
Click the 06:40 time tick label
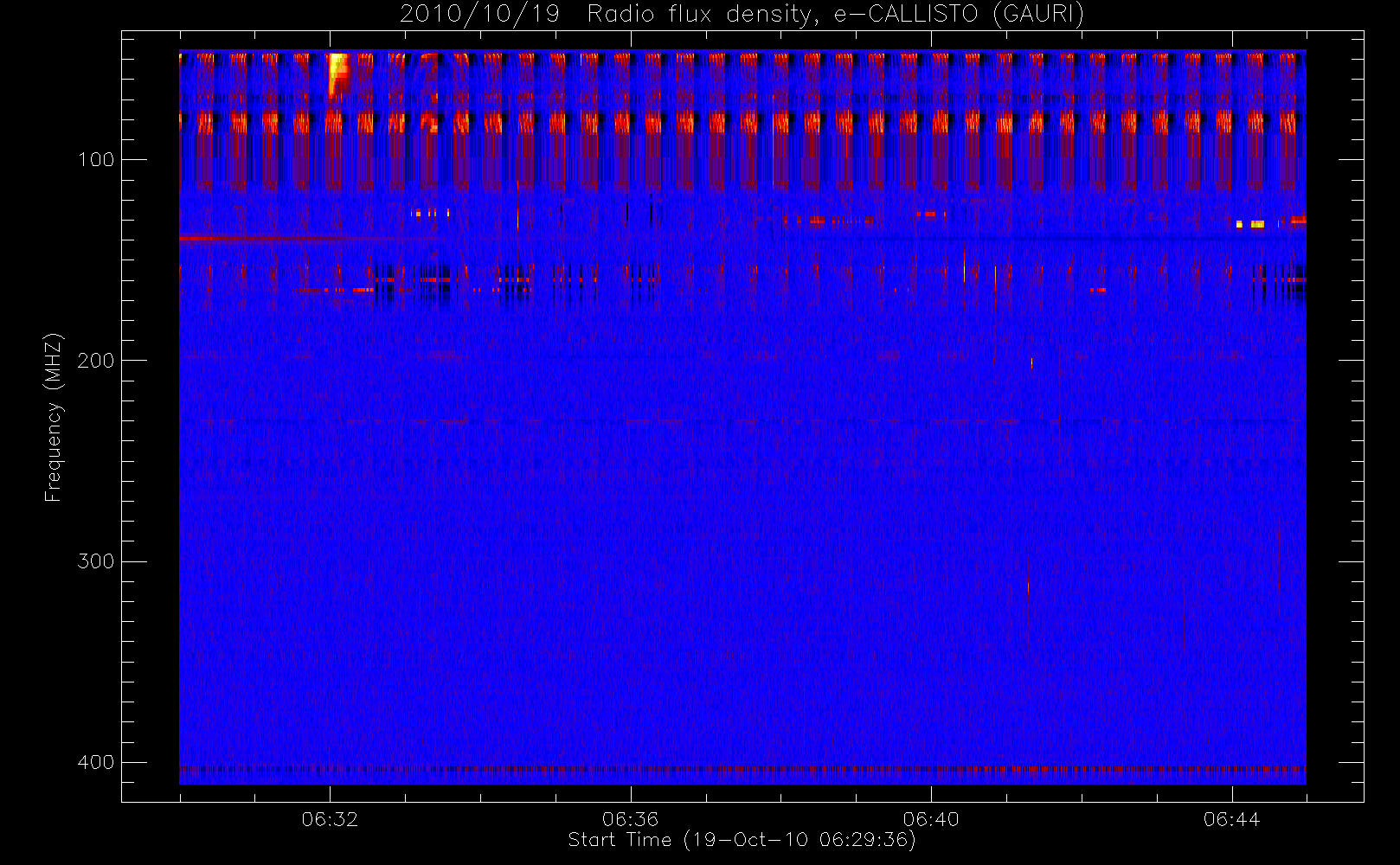click(x=931, y=818)
